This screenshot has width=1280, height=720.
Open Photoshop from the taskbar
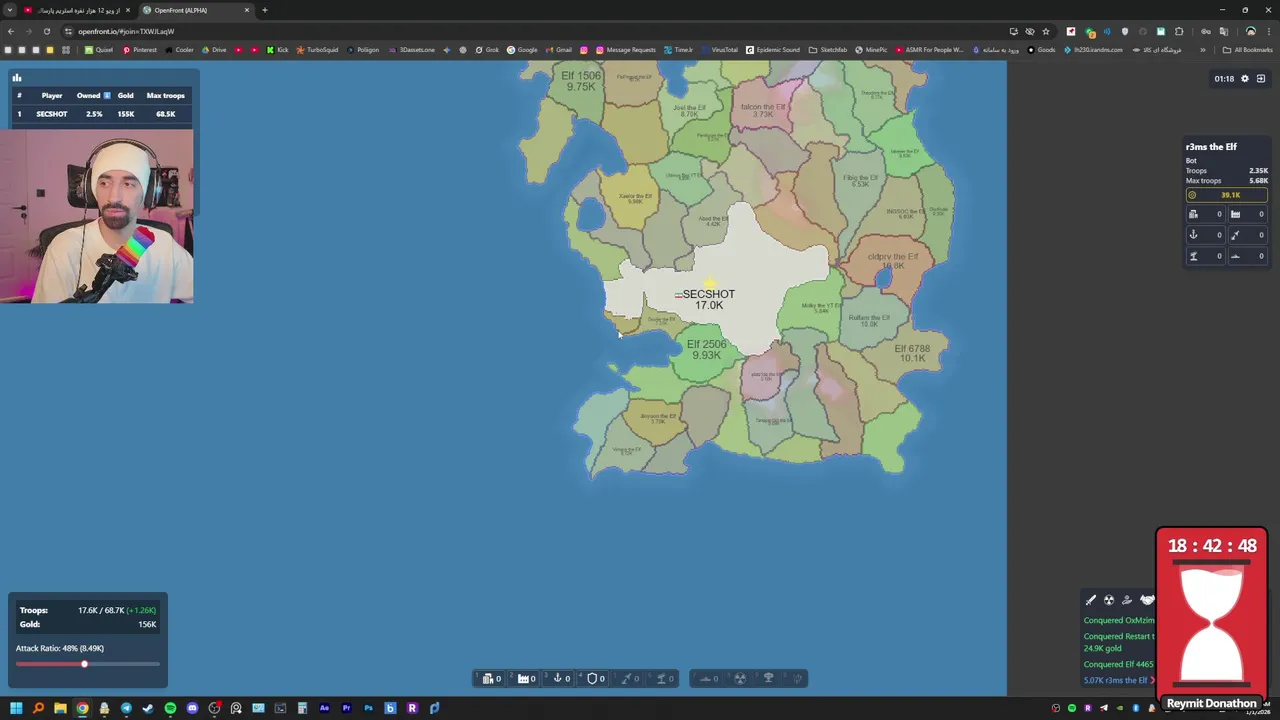368,708
